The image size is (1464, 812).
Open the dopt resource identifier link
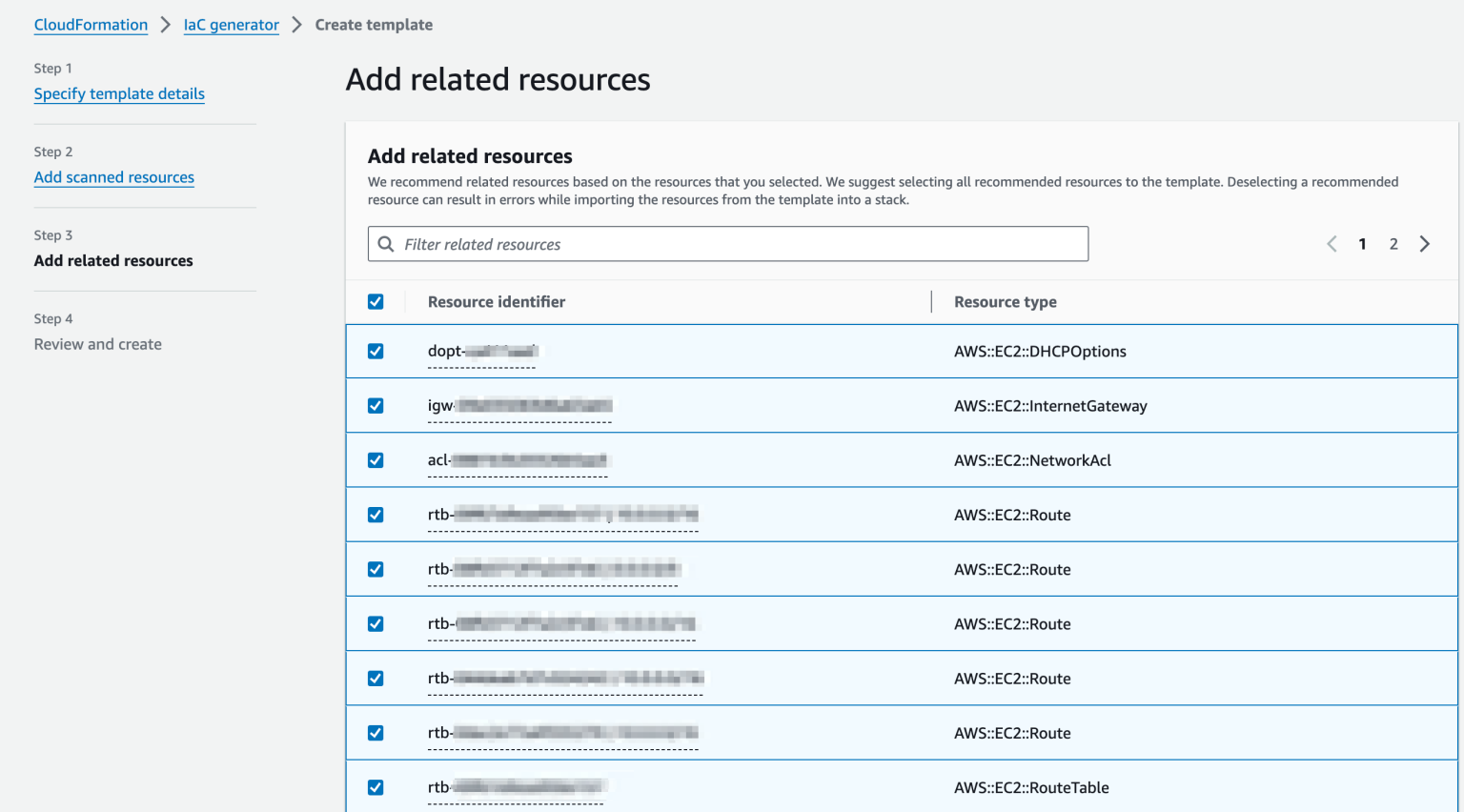[x=481, y=351]
